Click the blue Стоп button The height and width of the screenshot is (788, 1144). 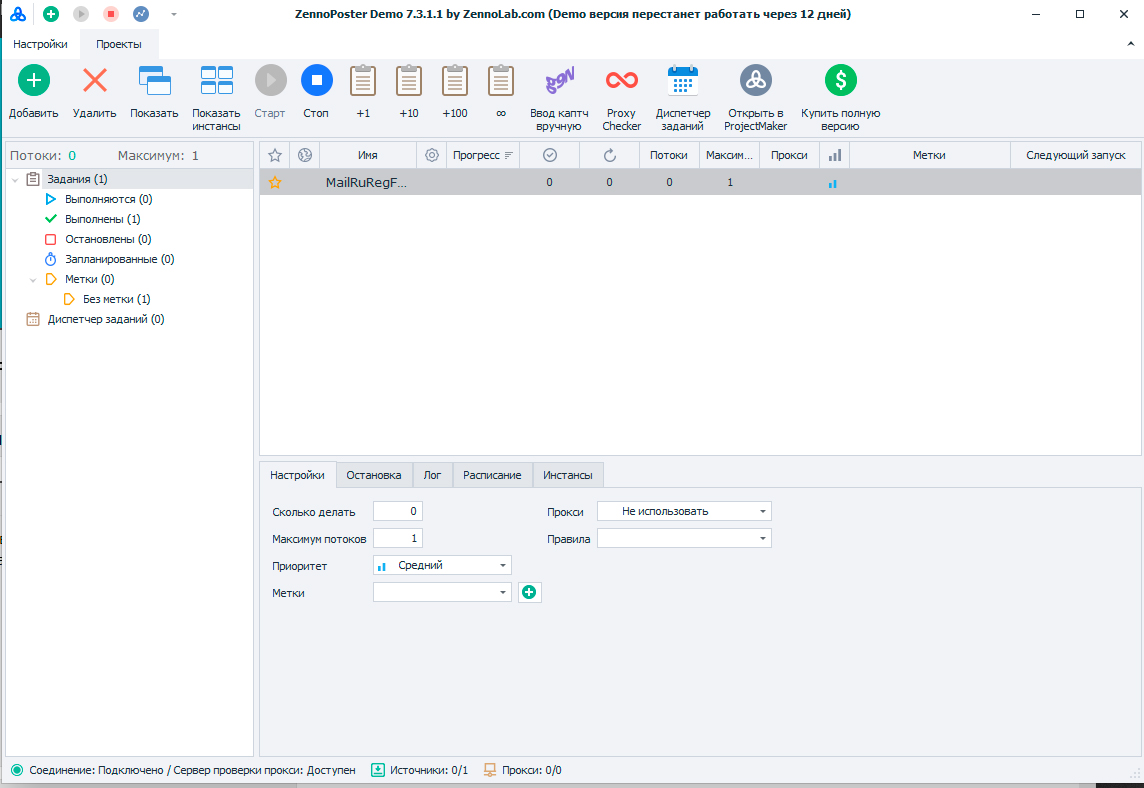click(317, 80)
